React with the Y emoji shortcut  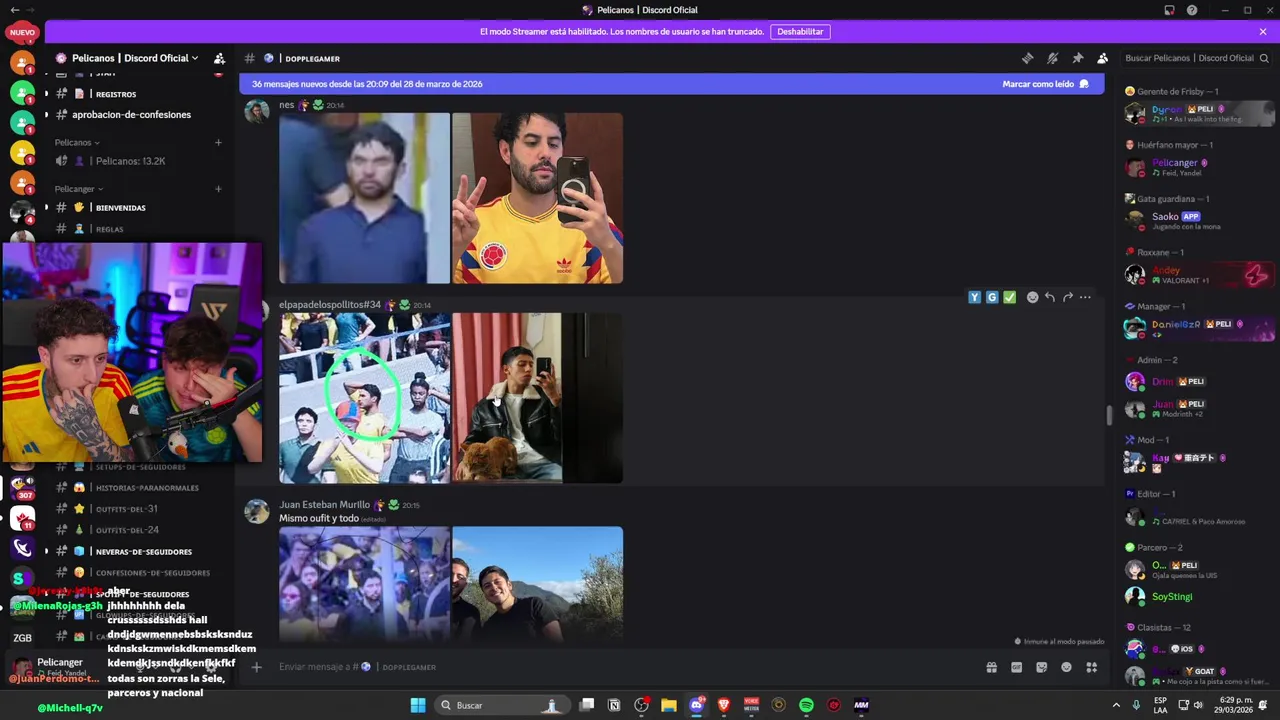[974, 297]
